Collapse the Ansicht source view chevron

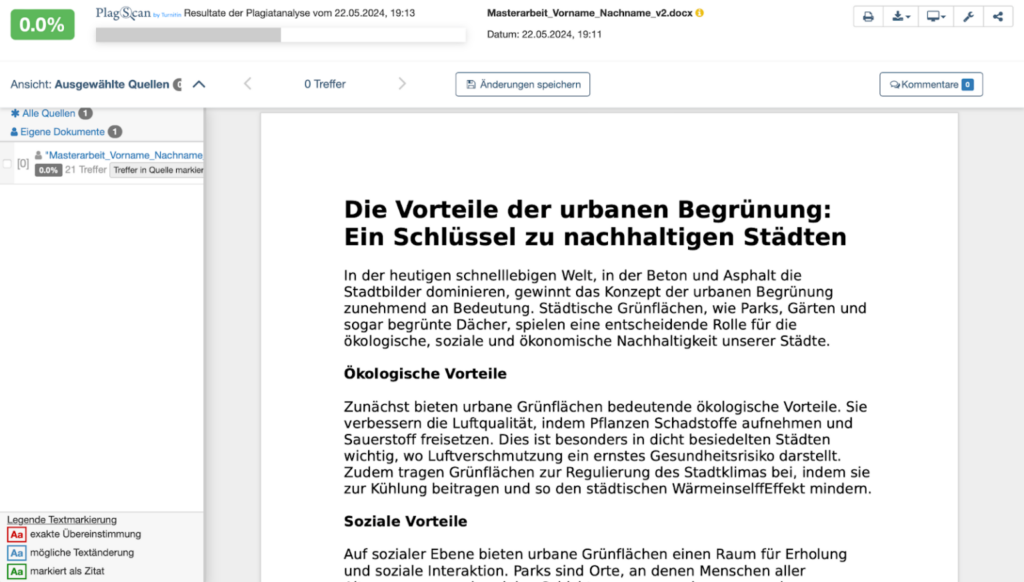tap(199, 84)
